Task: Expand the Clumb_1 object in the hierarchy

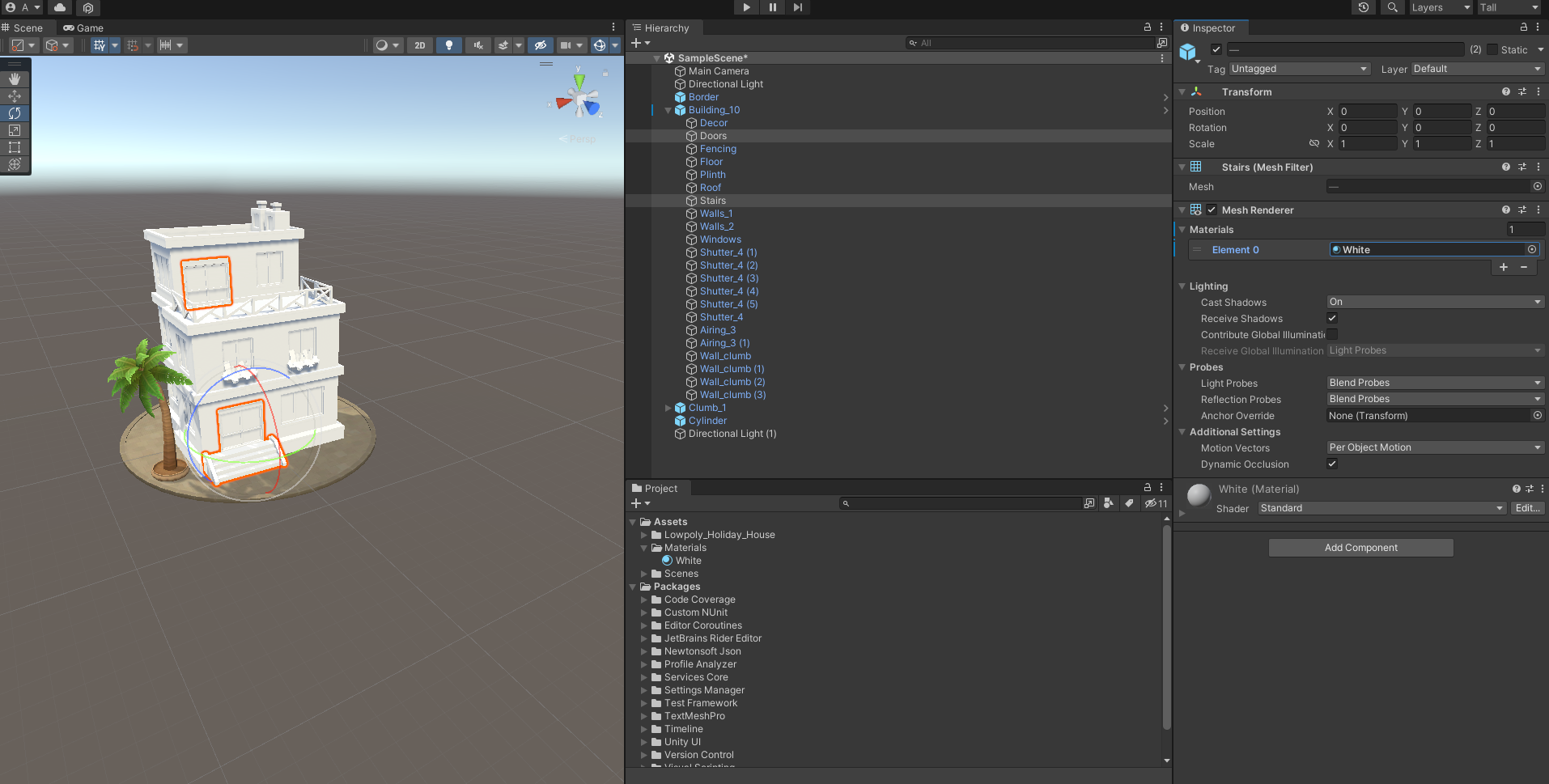Action: click(x=668, y=408)
